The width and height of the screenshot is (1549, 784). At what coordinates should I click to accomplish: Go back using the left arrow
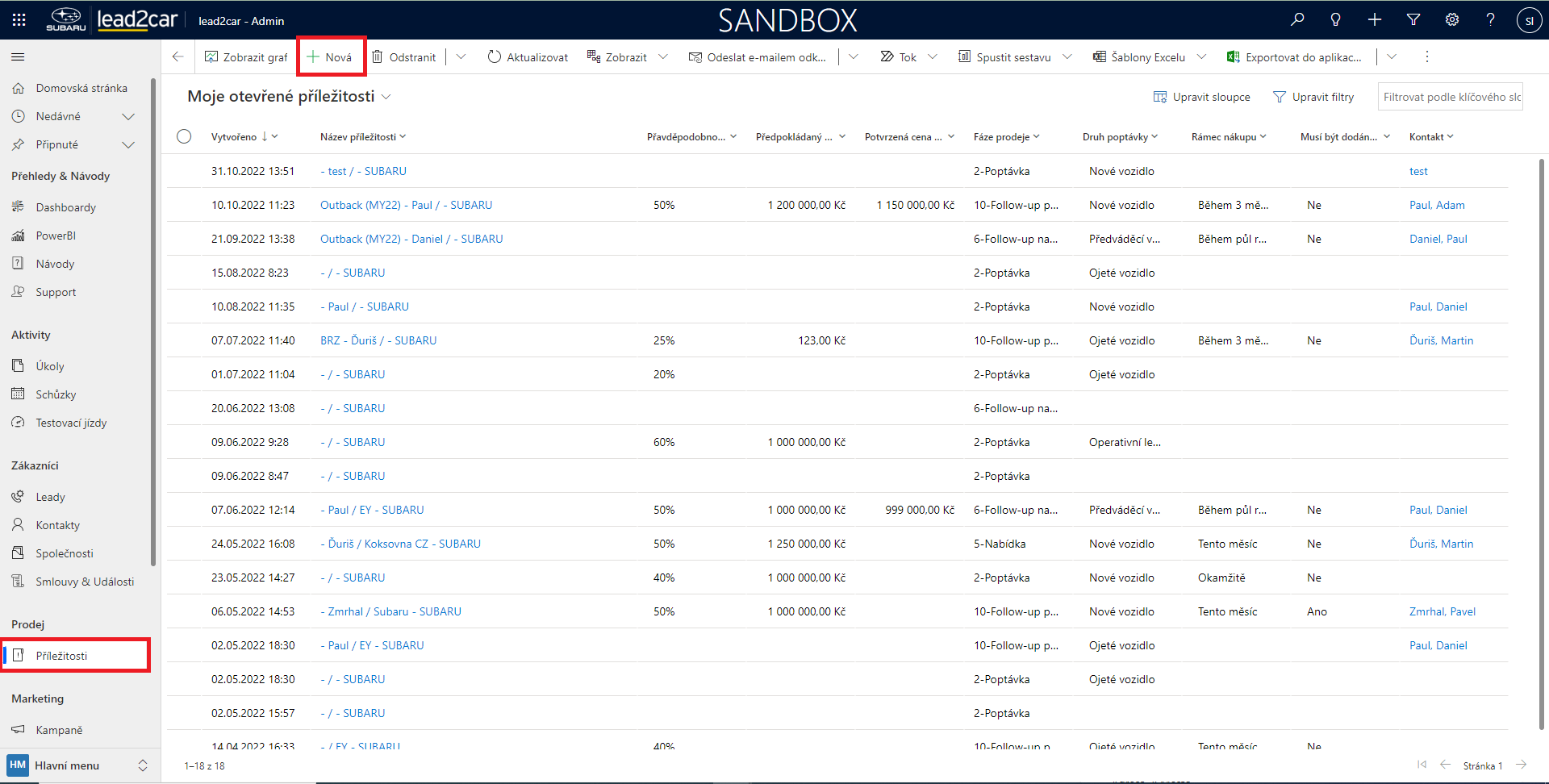[178, 57]
